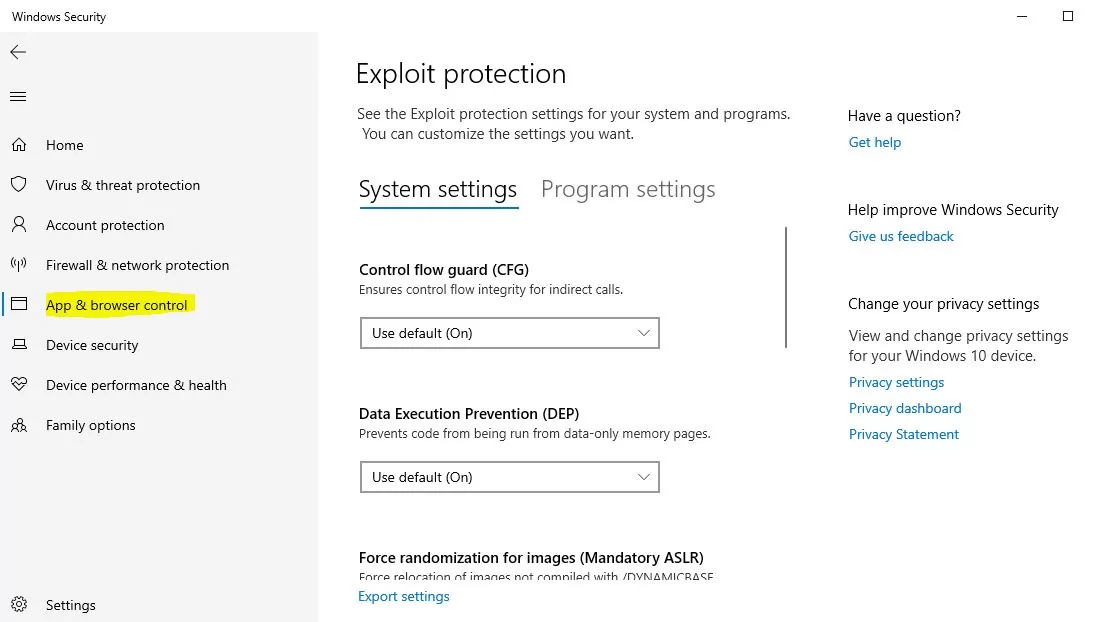The width and height of the screenshot is (1104, 622).
Task: Switch to the Program settings tab
Action: 628,189
